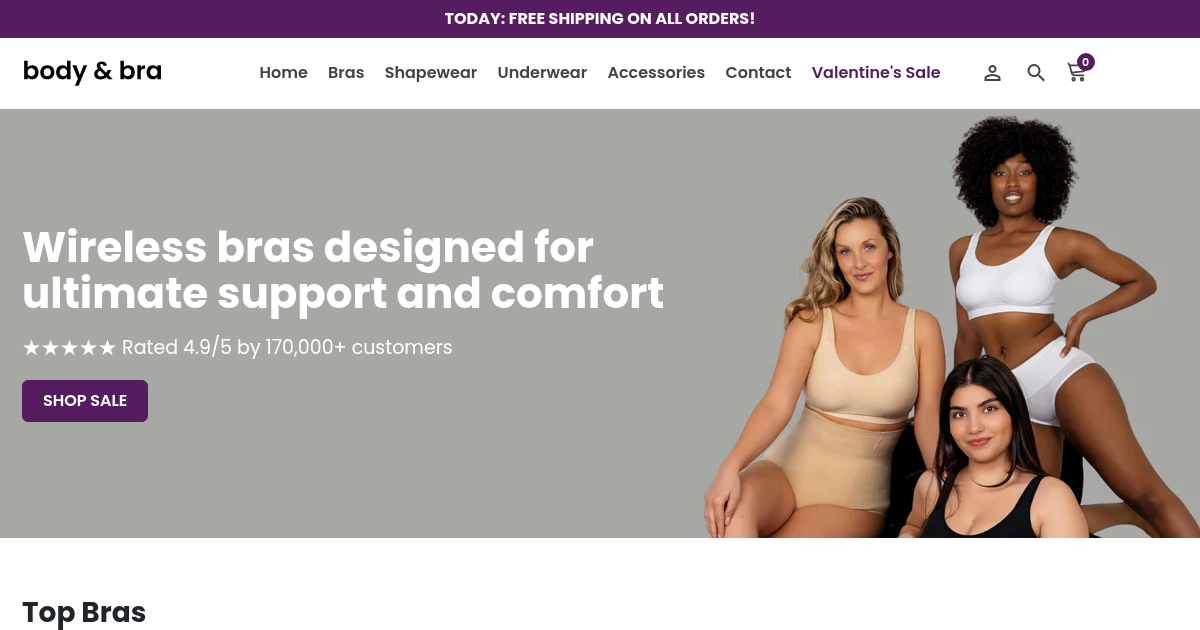Click the SHOP SALE button

pyautogui.click(x=85, y=401)
